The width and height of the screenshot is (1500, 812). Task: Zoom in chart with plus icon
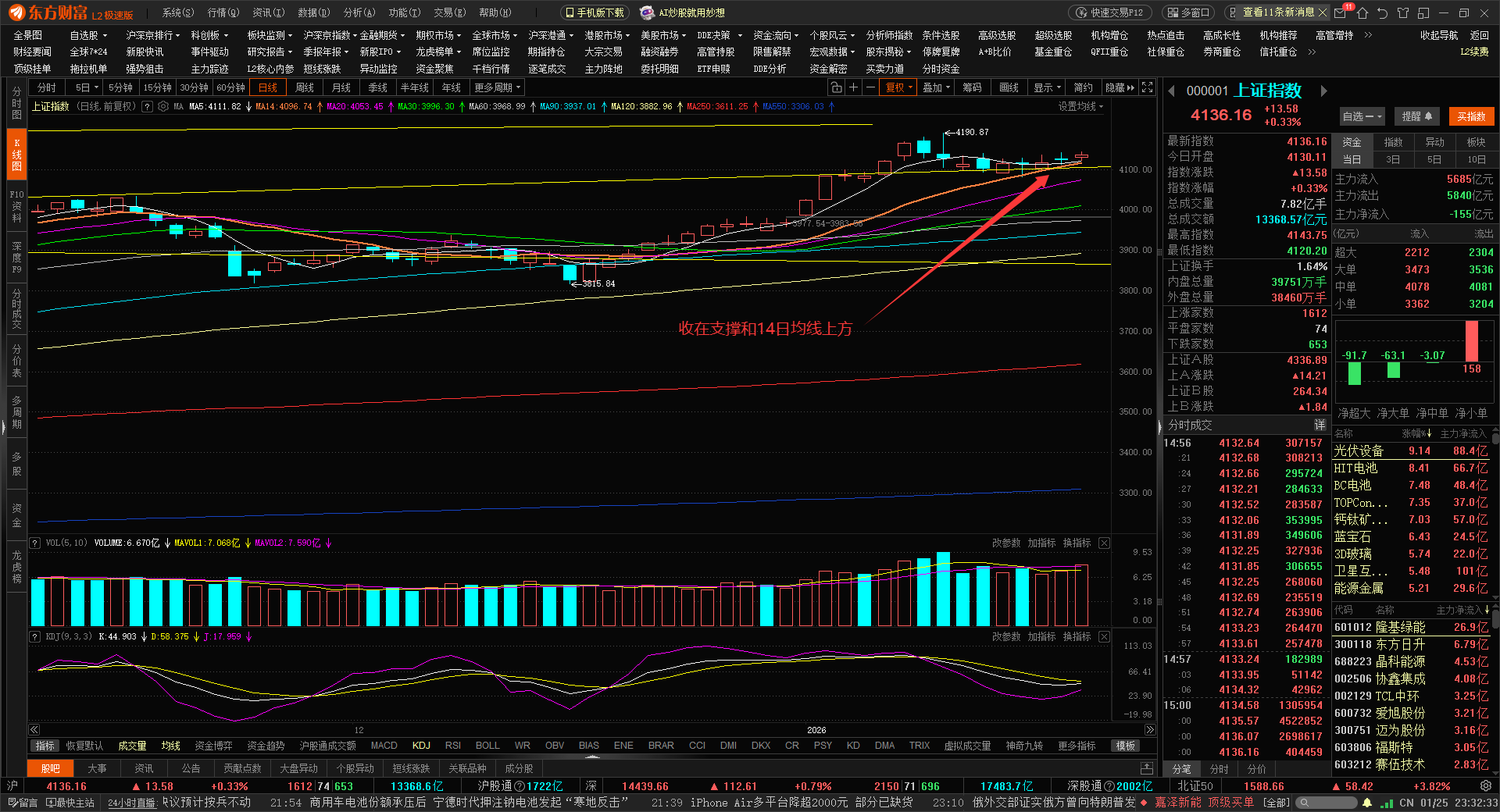[x=853, y=87]
